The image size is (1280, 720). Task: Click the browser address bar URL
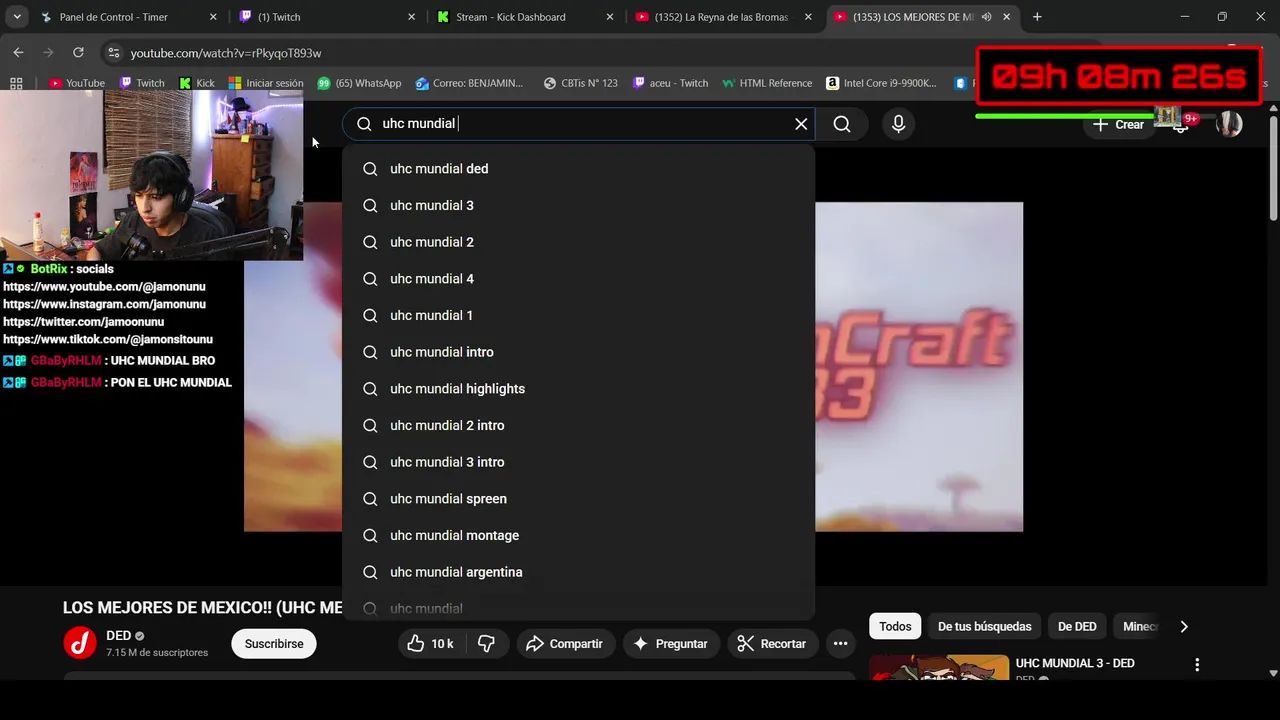(x=226, y=53)
